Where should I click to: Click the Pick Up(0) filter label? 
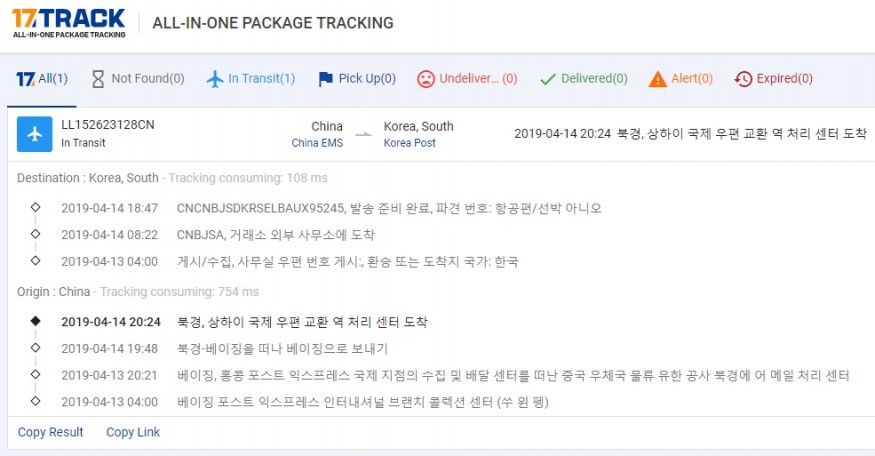click(x=367, y=79)
